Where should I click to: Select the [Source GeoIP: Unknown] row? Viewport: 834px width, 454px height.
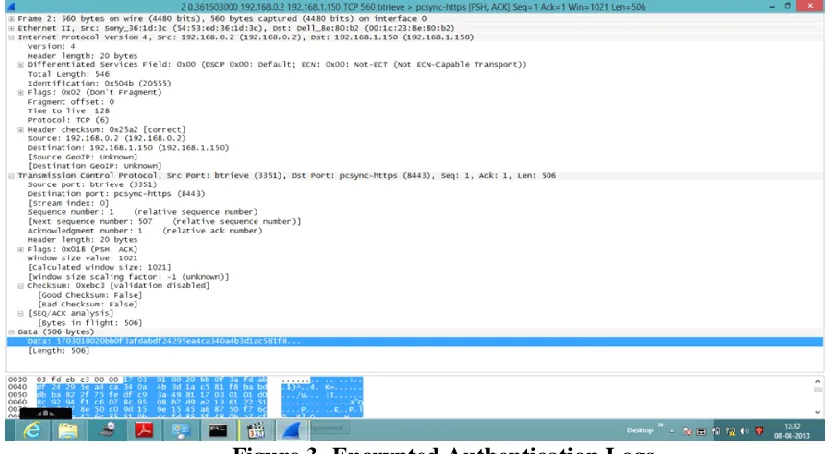[x=82, y=157]
